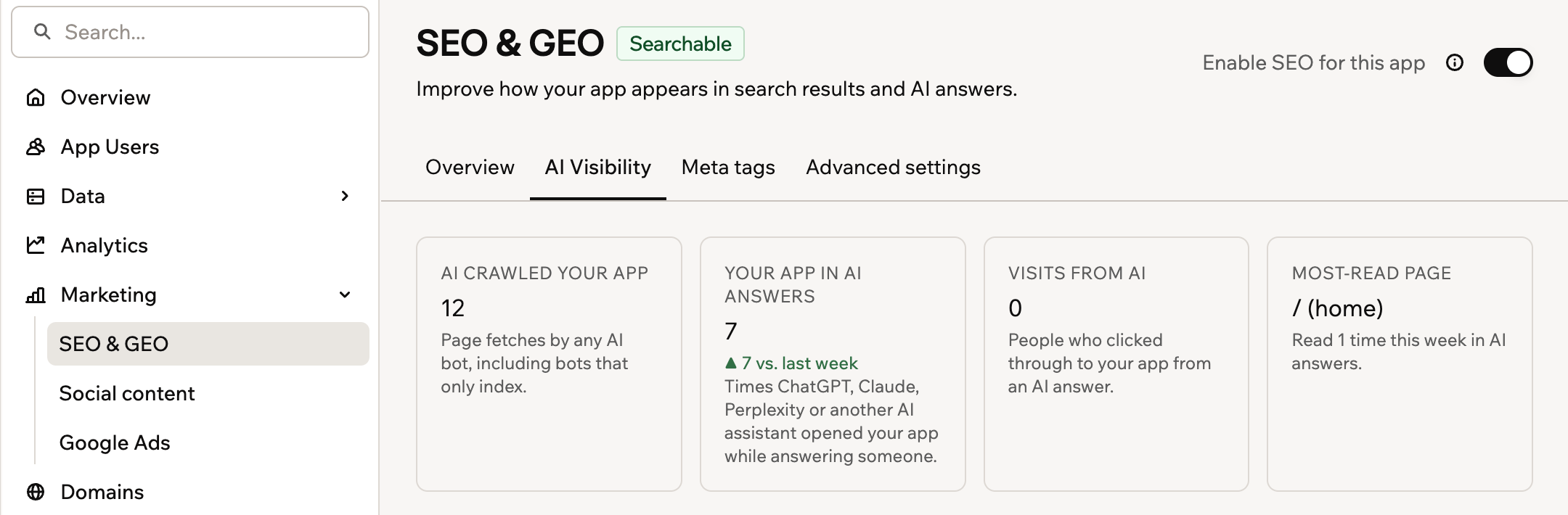Switch to the Meta tags tab

coord(728,168)
